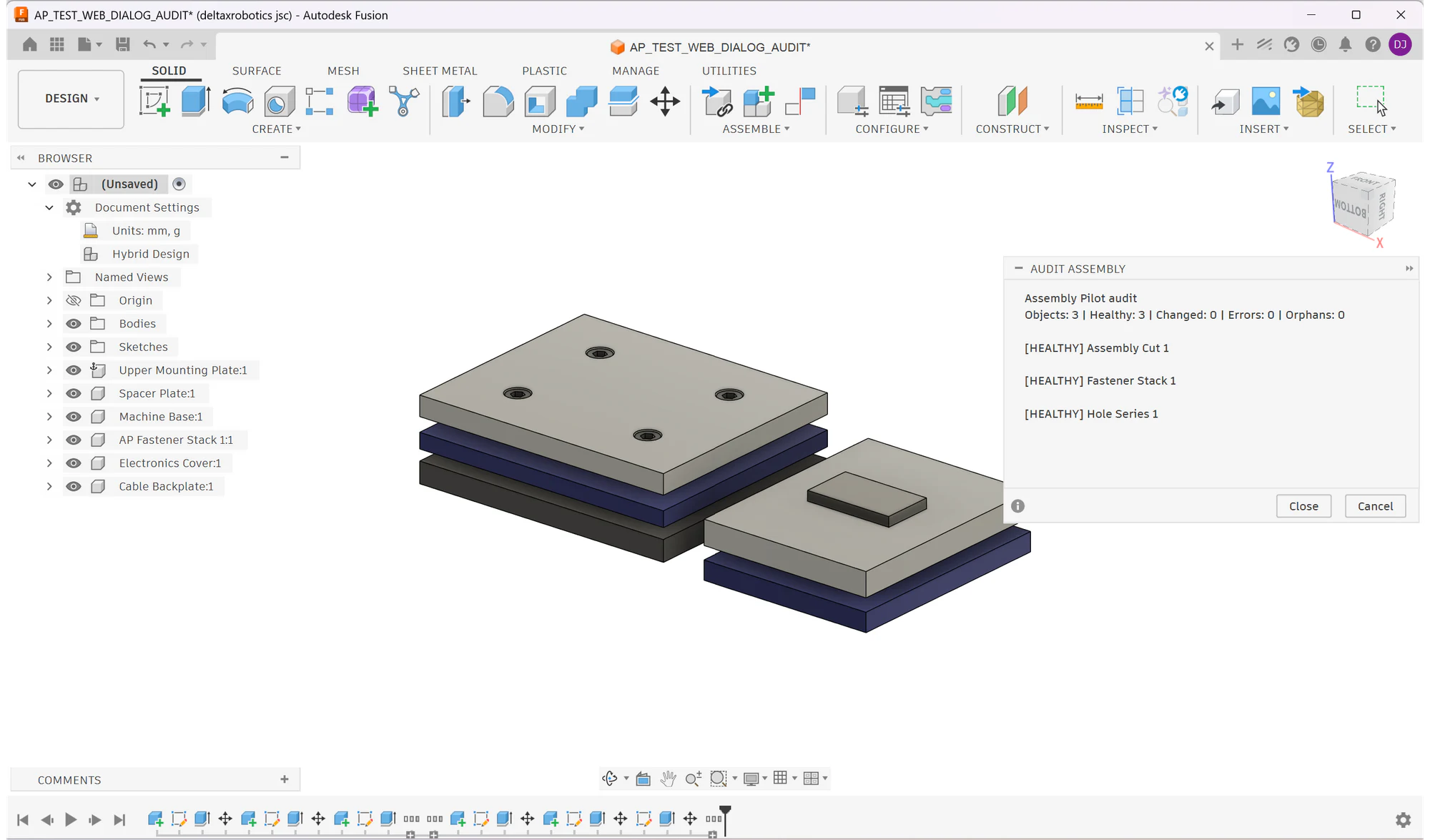The width and height of the screenshot is (1430, 840).
Task: Click the Fillet tool icon
Action: pyautogui.click(x=498, y=101)
